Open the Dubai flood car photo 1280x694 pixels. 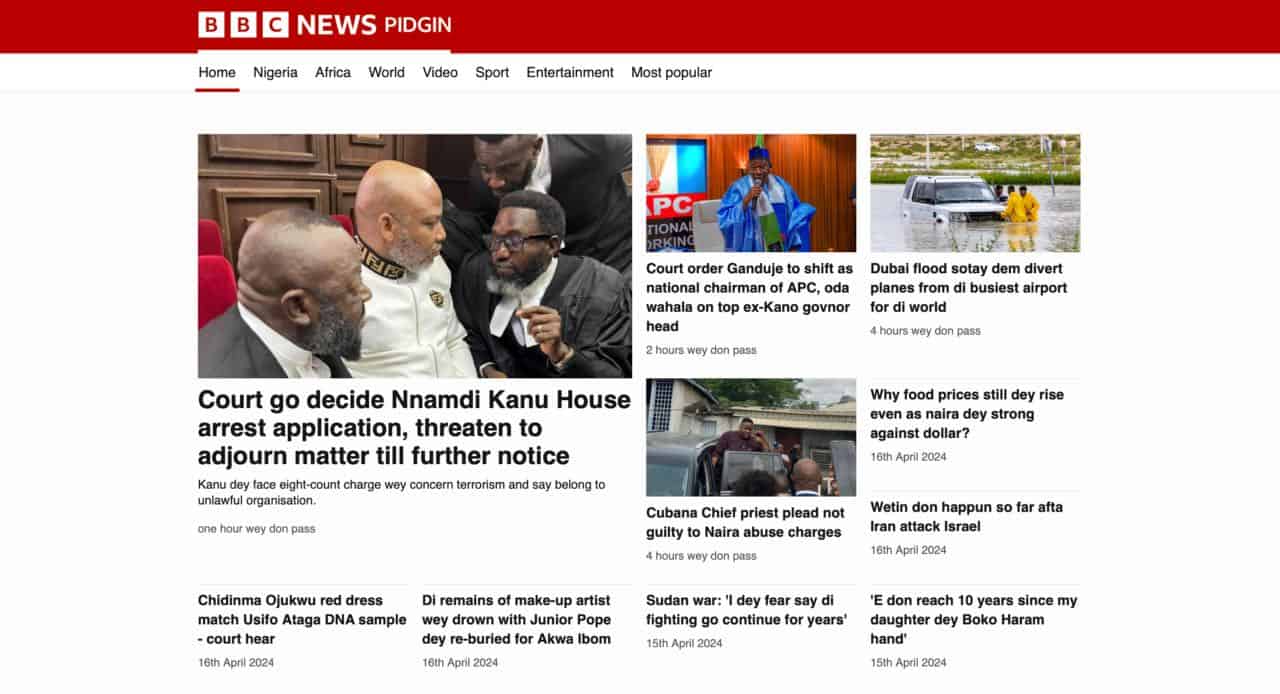coord(975,193)
